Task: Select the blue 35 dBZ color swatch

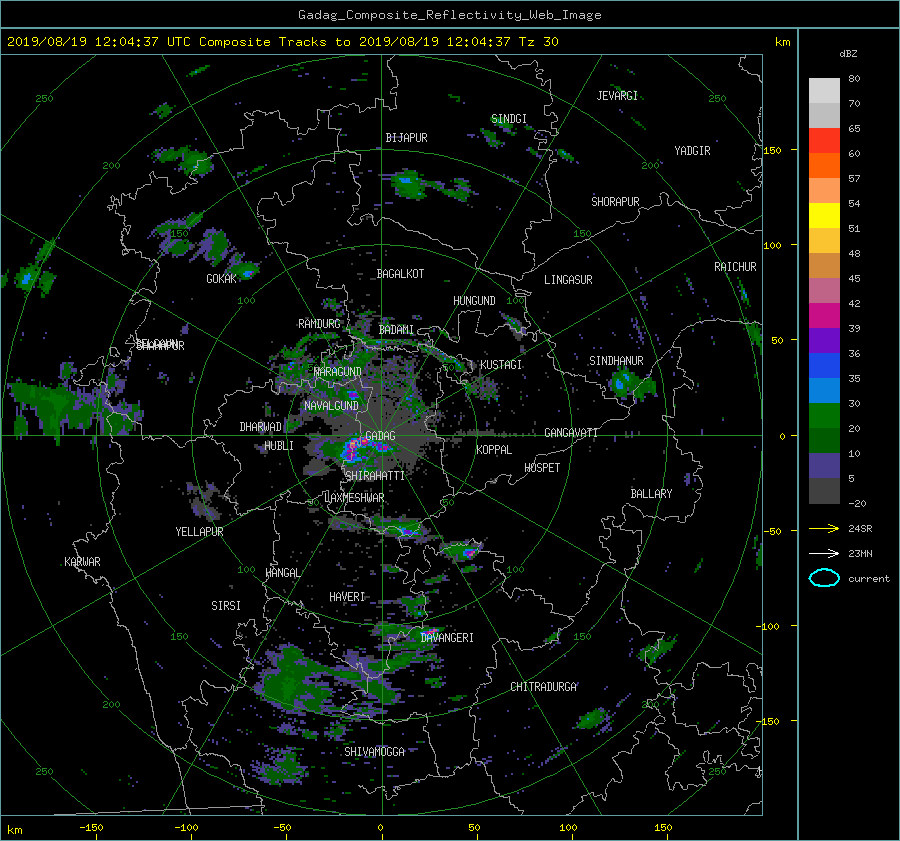Action: [x=824, y=366]
